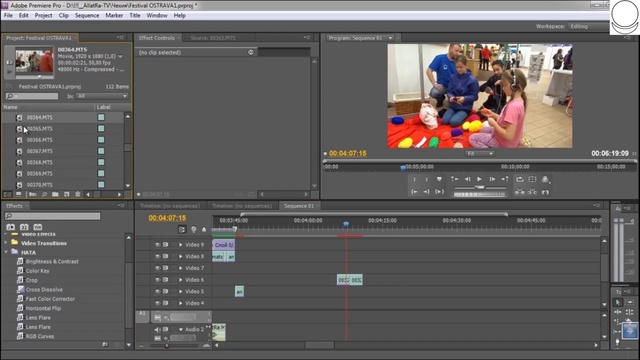Step forward one frame in Program monitor

pos(492,179)
